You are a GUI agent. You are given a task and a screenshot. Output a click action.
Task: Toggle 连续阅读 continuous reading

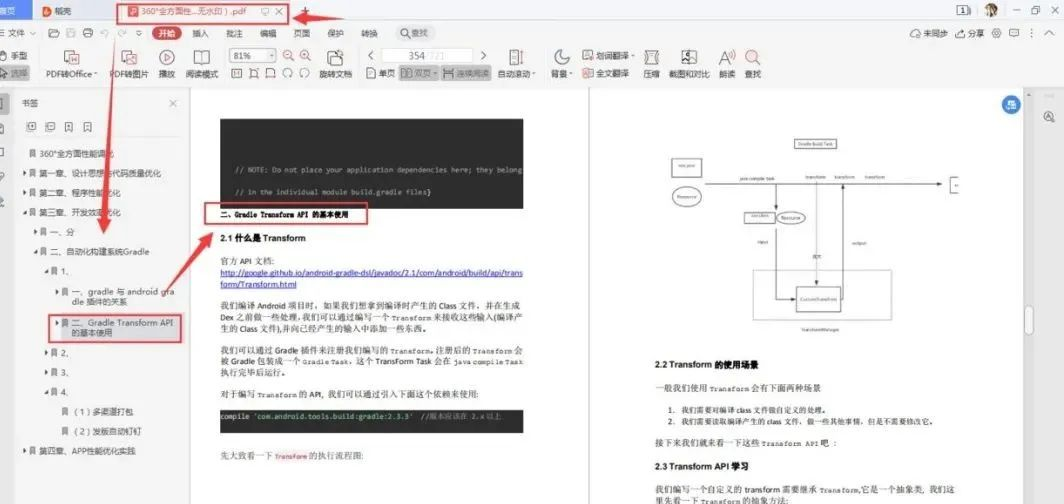click(466, 73)
